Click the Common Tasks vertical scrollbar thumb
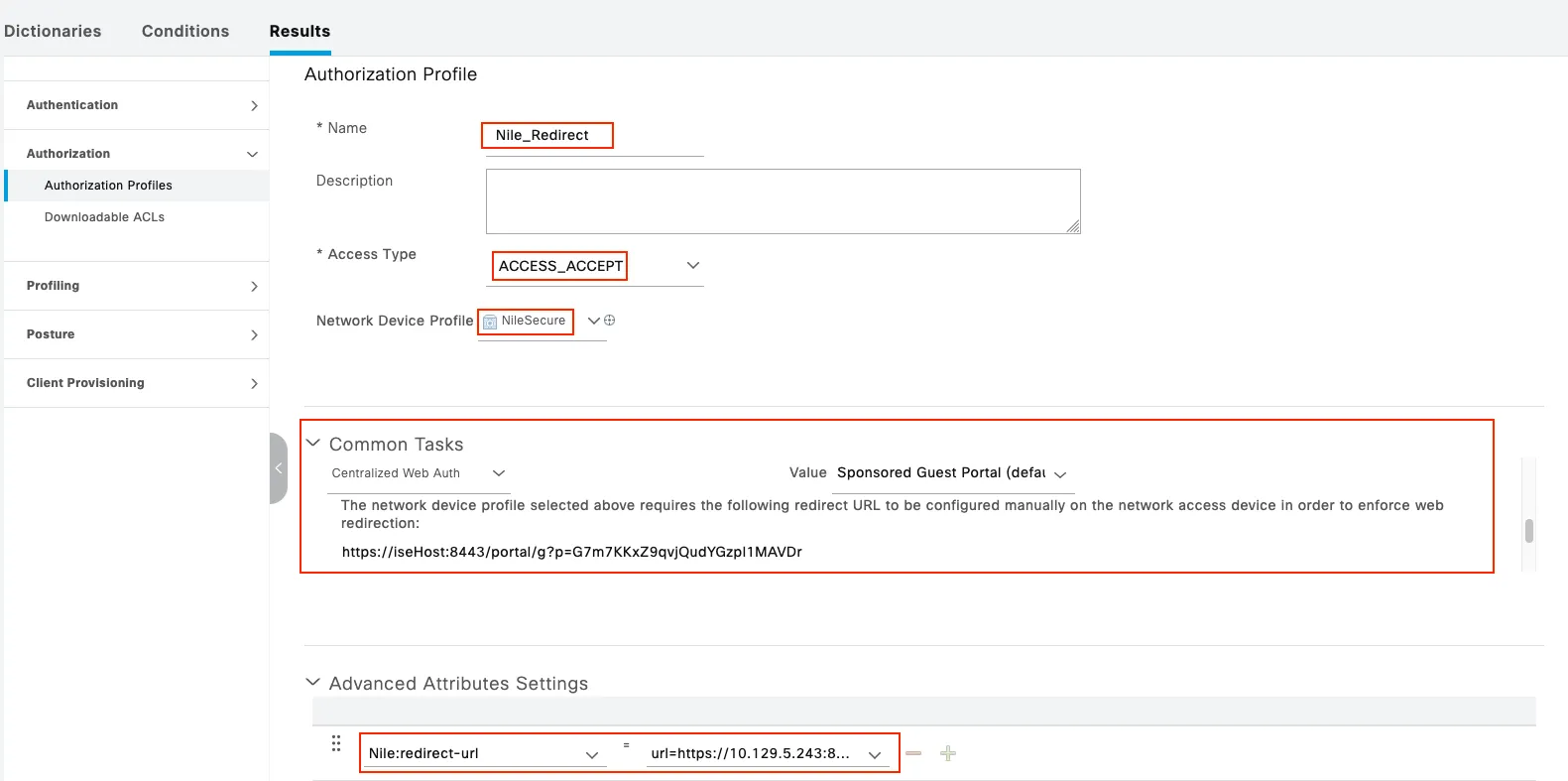Viewport: 1568px width, 781px height. [x=1529, y=531]
